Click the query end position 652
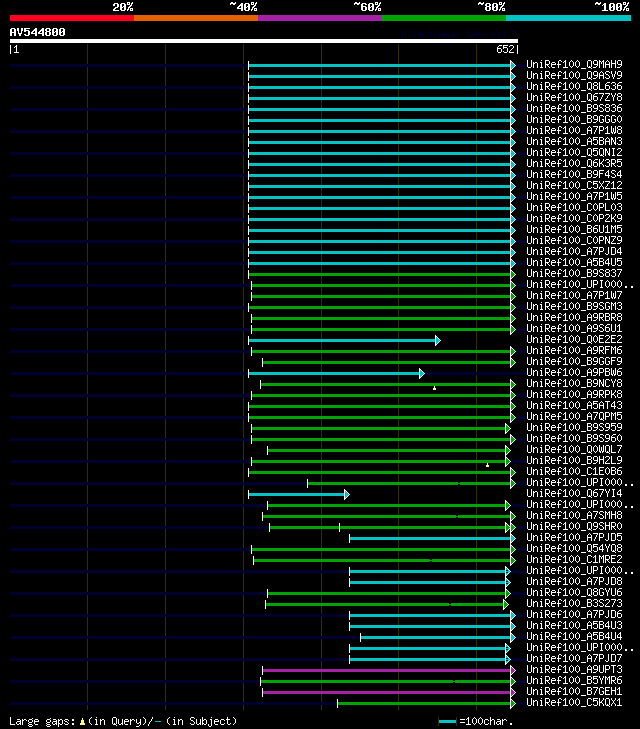The height and width of the screenshot is (729, 640). tap(505, 49)
